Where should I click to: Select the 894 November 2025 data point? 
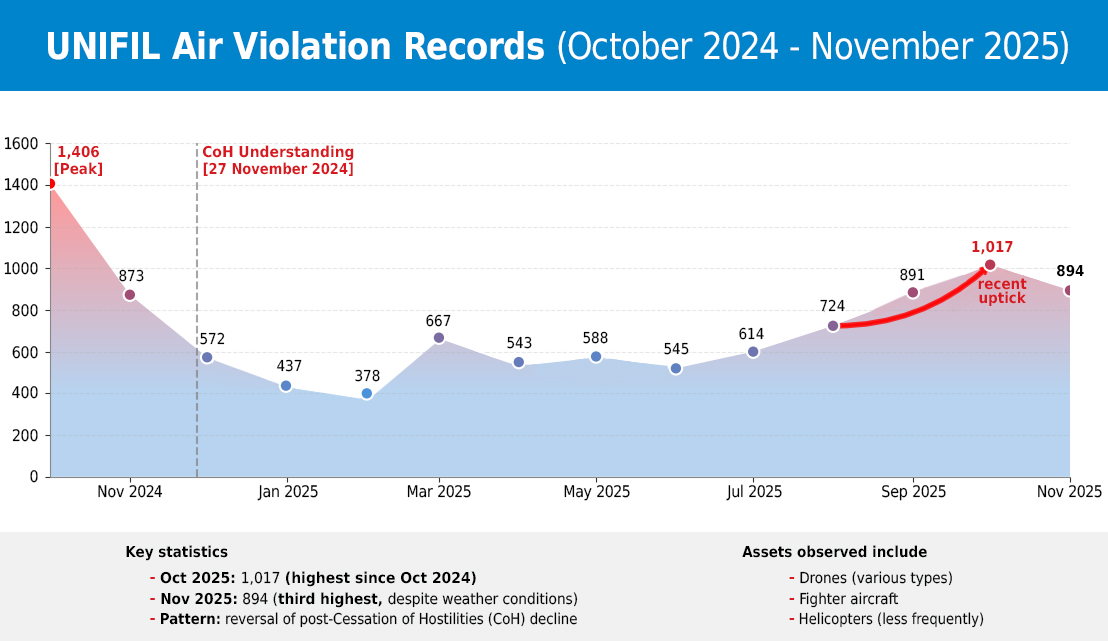coord(1069,290)
